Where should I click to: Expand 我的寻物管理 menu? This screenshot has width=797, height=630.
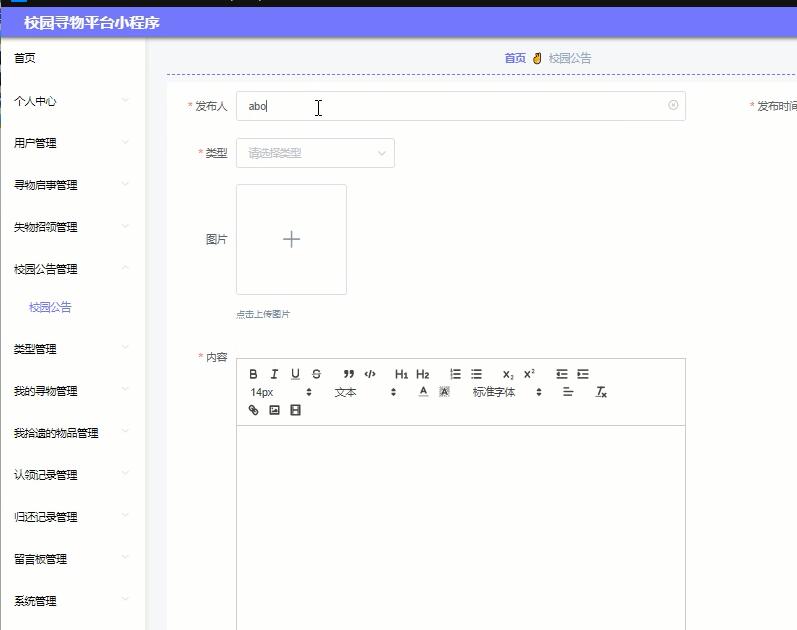(71, 391)
